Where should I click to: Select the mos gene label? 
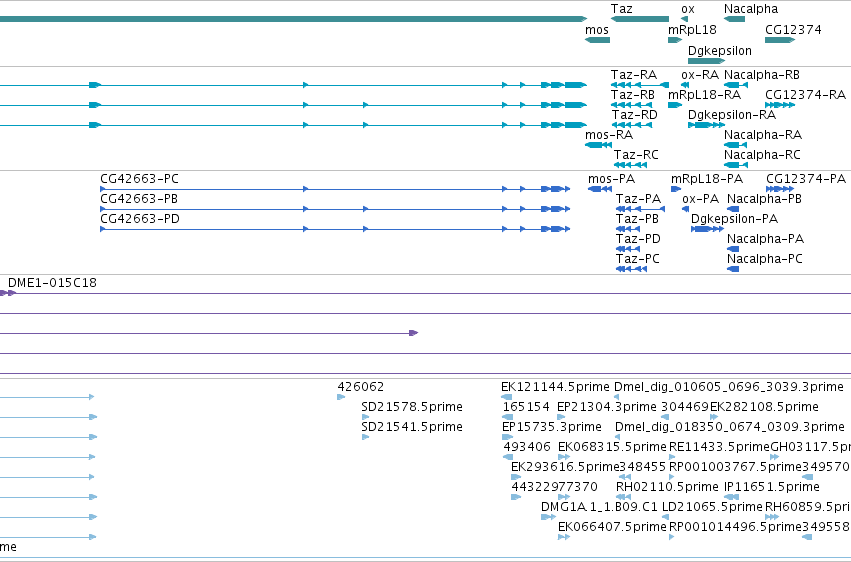click(x=597, y=30)
